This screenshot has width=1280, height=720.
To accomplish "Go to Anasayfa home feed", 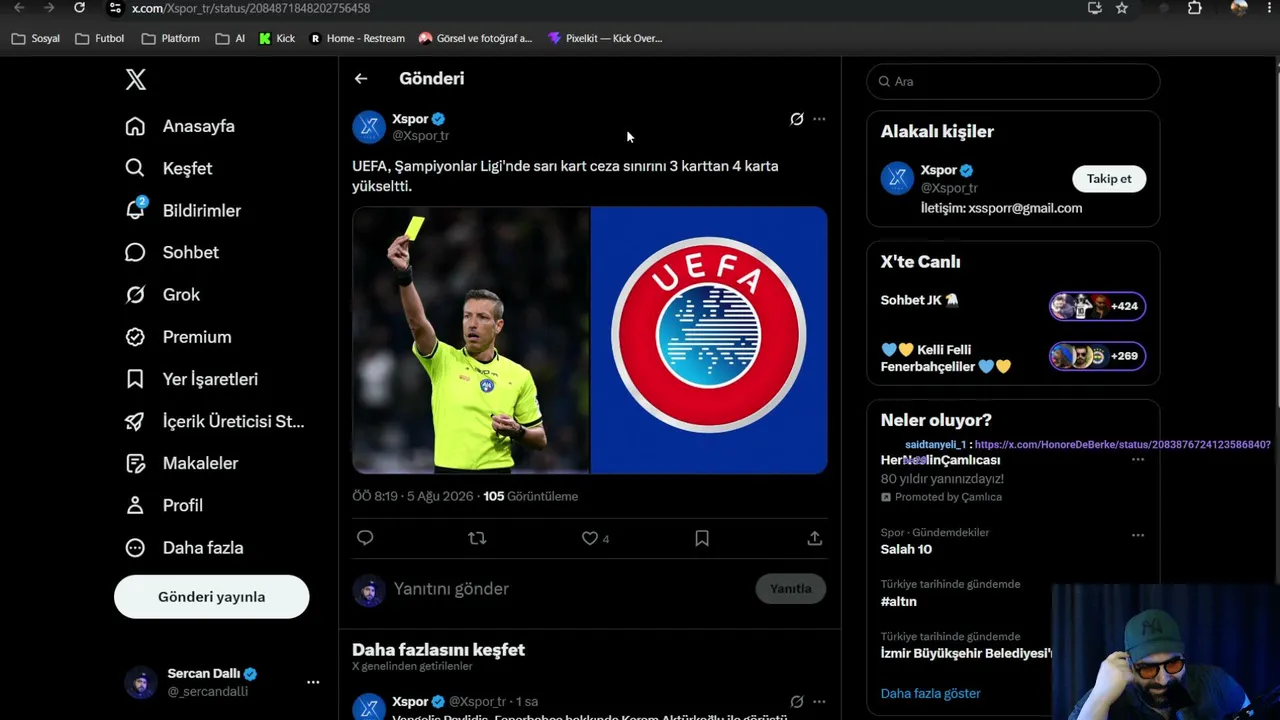I will pos(180,126).
